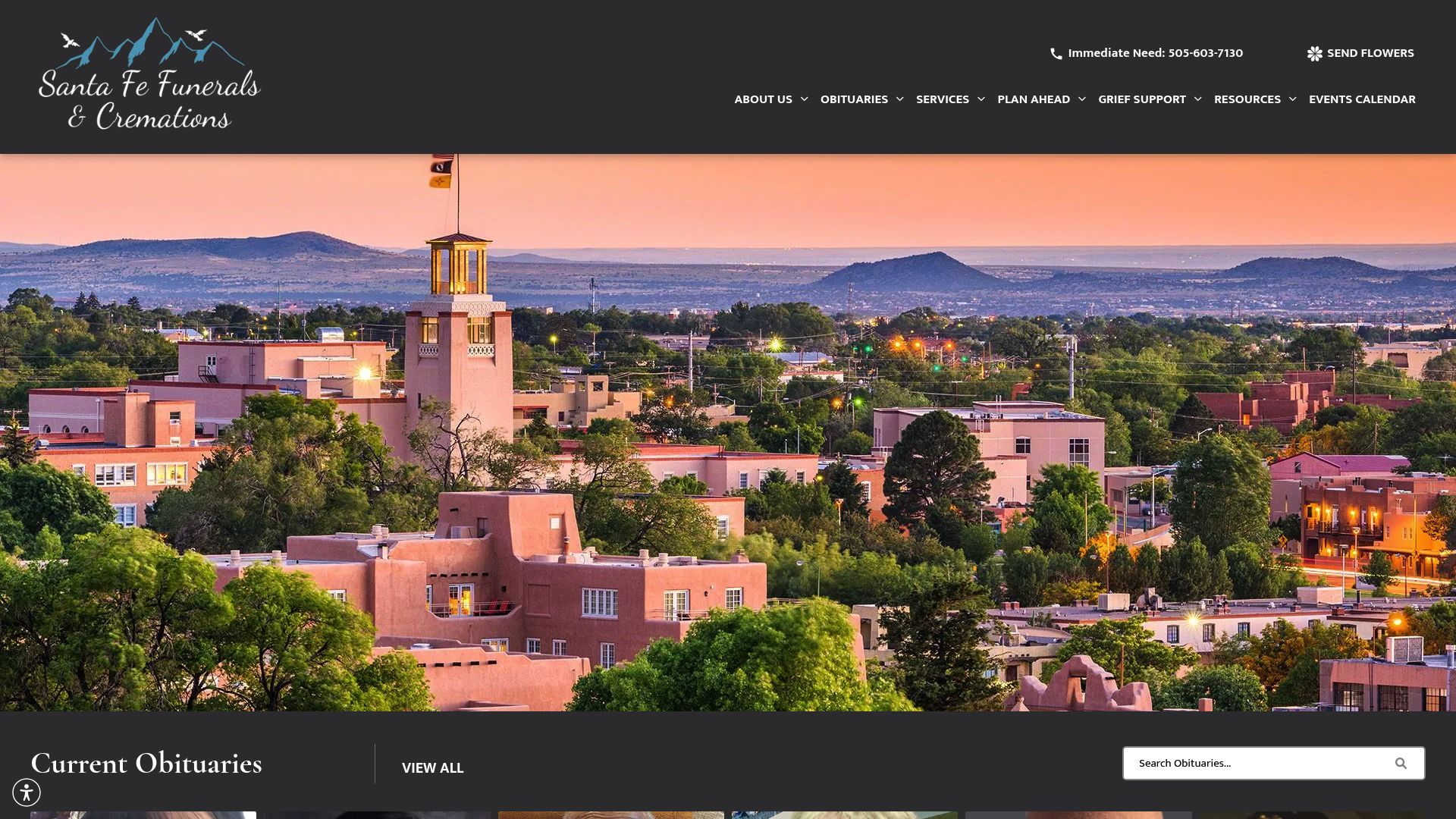Click the magnifying glass to search obituaries
Screen dimensions: 1456x819
coord(1401,764)
